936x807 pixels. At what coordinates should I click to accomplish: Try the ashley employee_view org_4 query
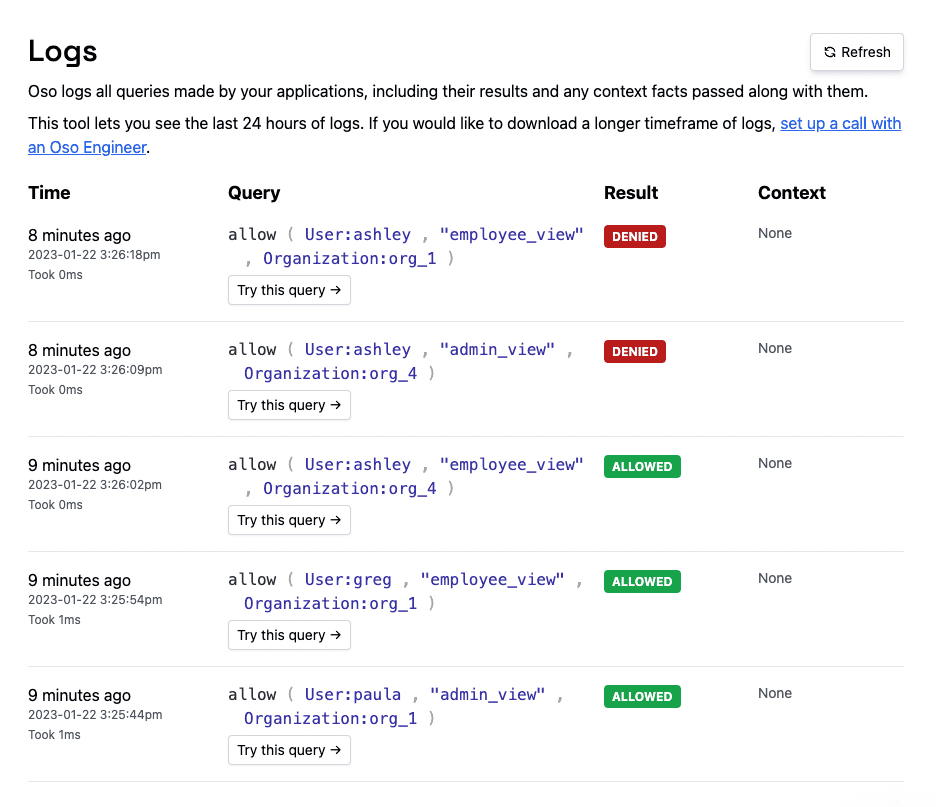[x=289, y=520]
